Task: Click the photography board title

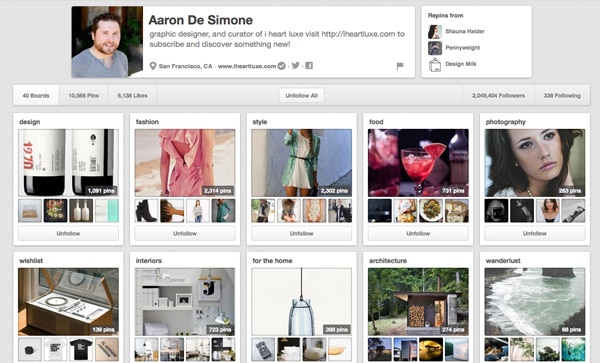Action: point(505,122)
